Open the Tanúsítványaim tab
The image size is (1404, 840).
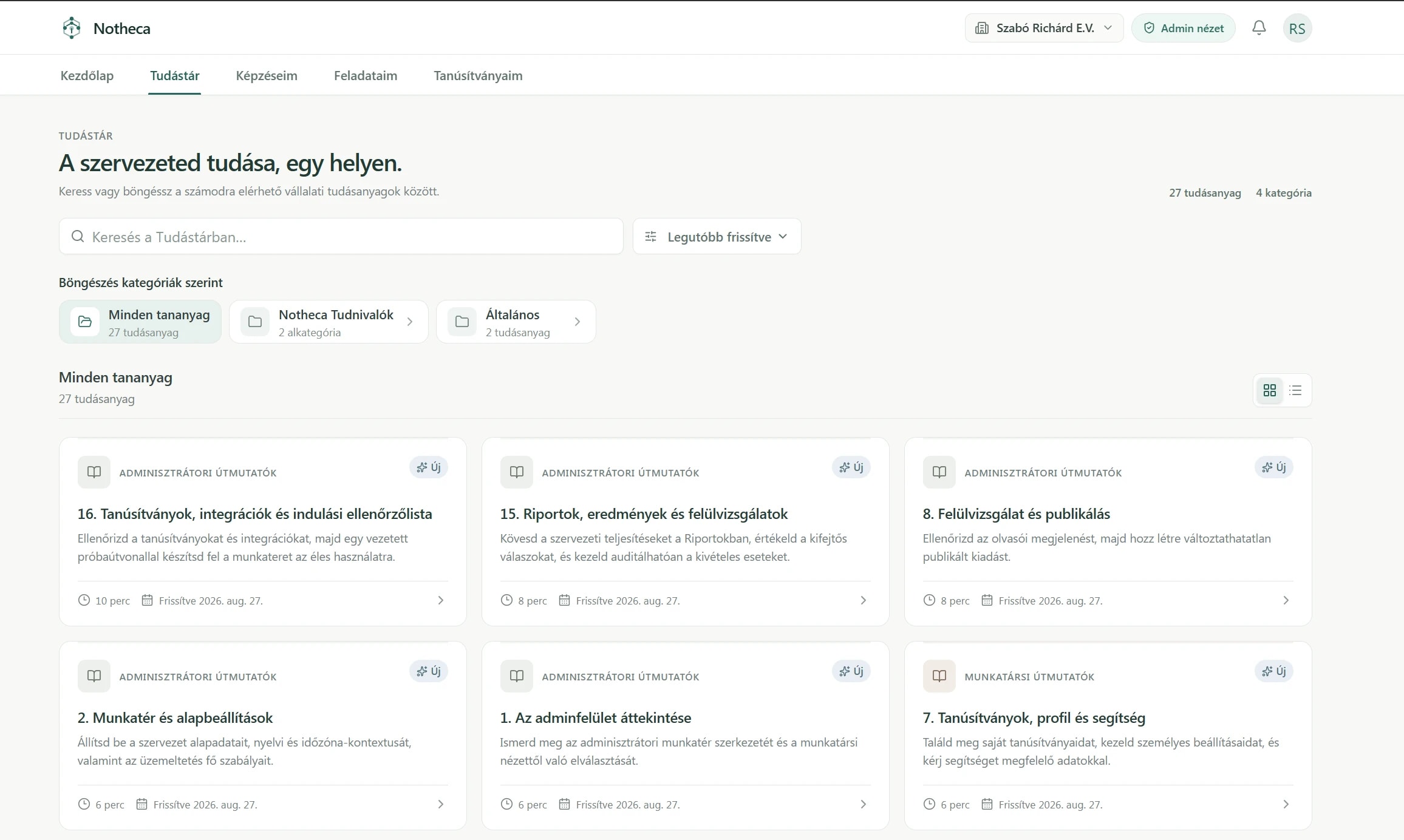click(x=478, y=76)
